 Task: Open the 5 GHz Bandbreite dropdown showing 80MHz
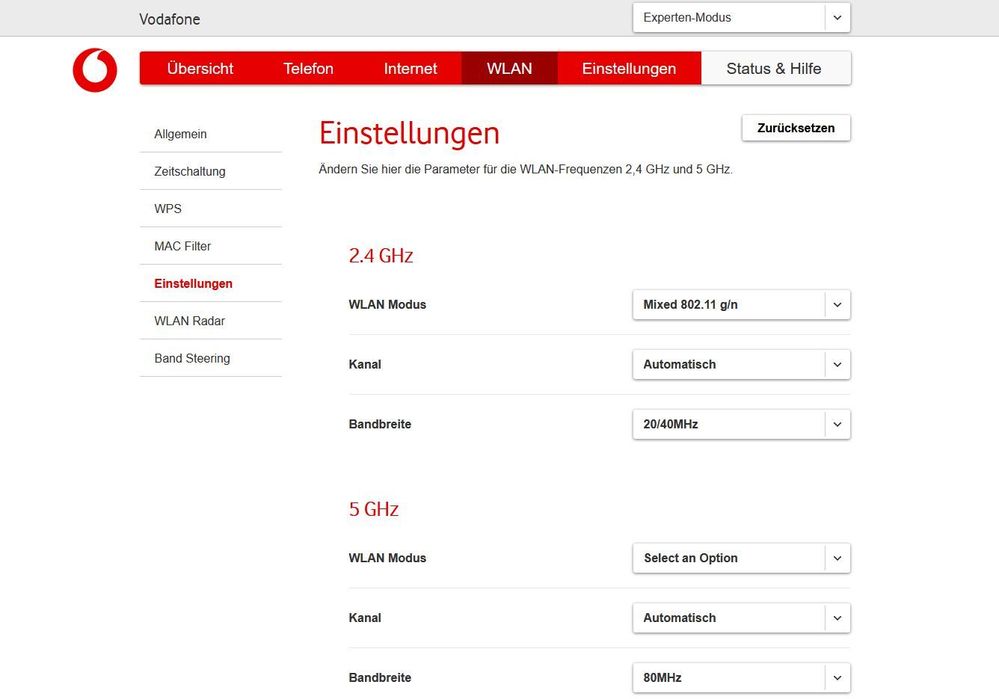tap(740, 677)
